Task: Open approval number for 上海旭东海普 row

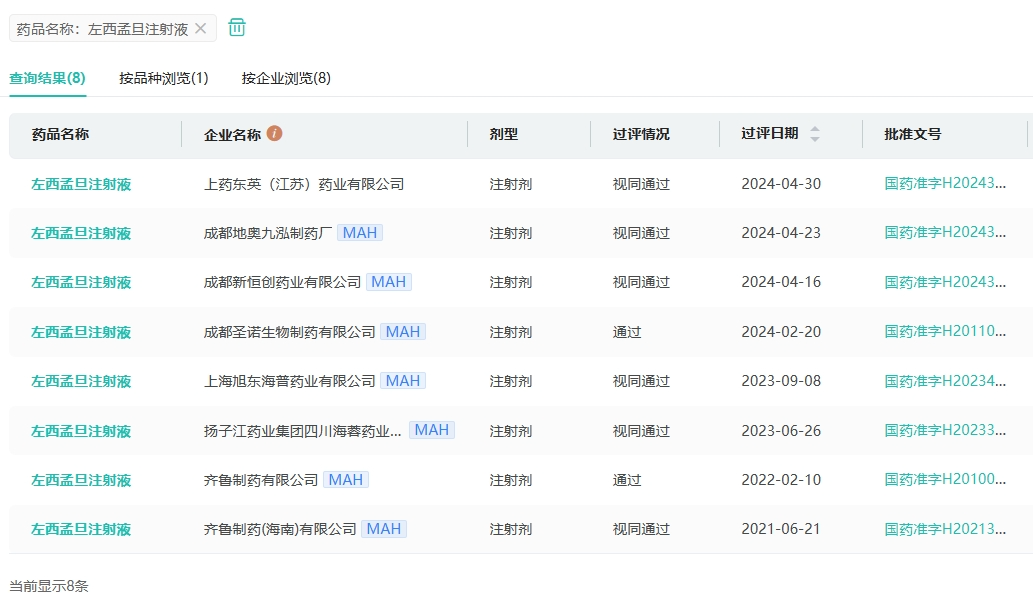Action: (945, 381)
